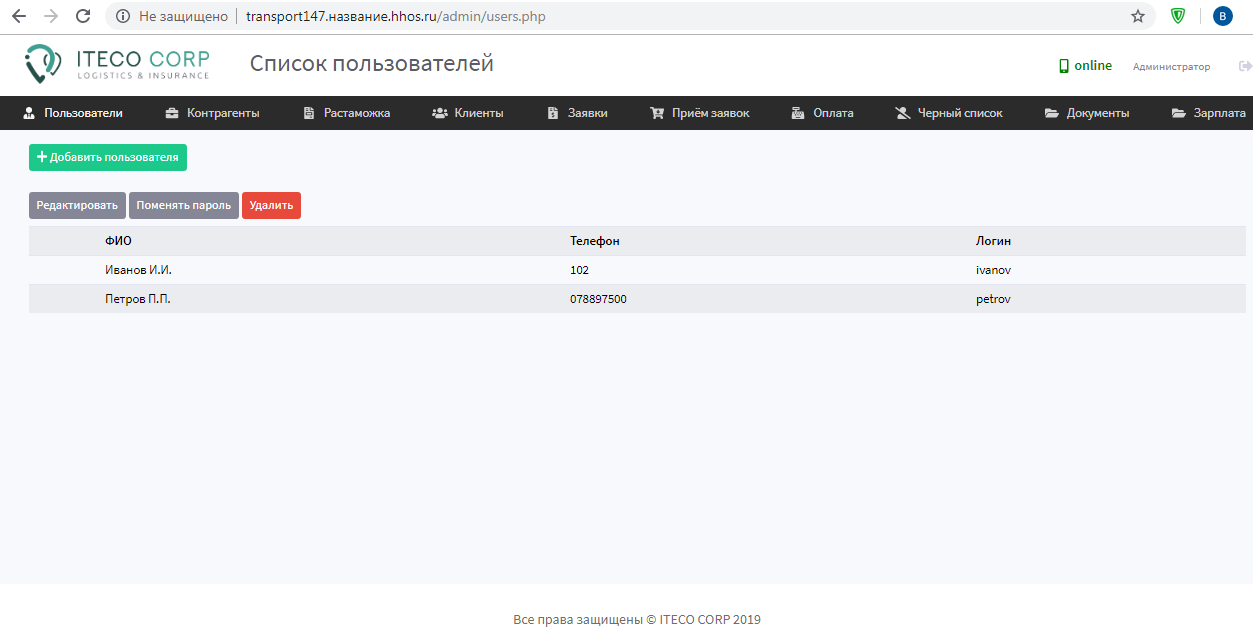Click the online status text
Screen dimensions: 1253x636
(1093, 66)
